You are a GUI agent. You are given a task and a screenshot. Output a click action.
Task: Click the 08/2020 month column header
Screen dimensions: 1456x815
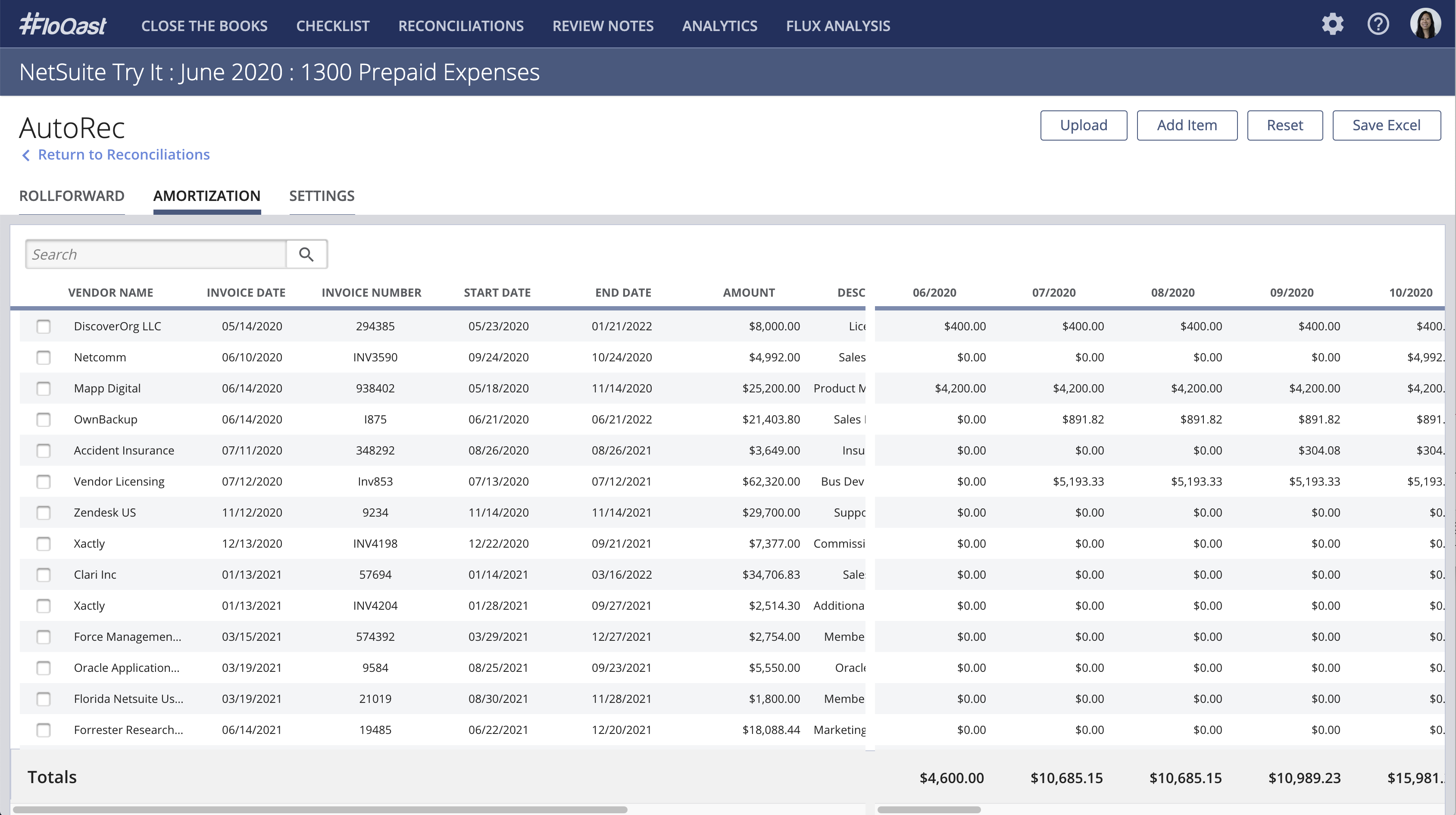click(x=1173, y=292)
